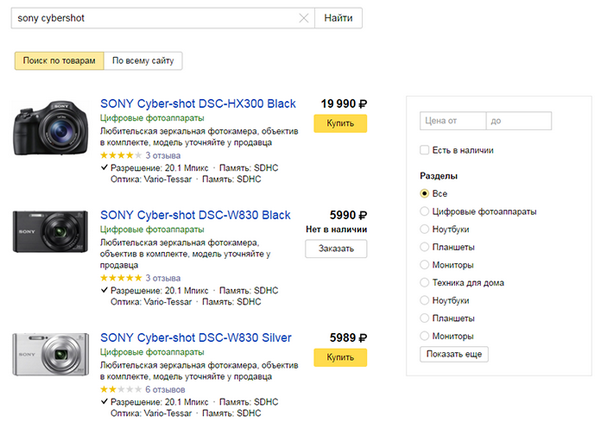Screen dimensions: 600x423
Task: Choose the Техника для дома section filter
Action: pyautogui.click(x=425, y=282)
